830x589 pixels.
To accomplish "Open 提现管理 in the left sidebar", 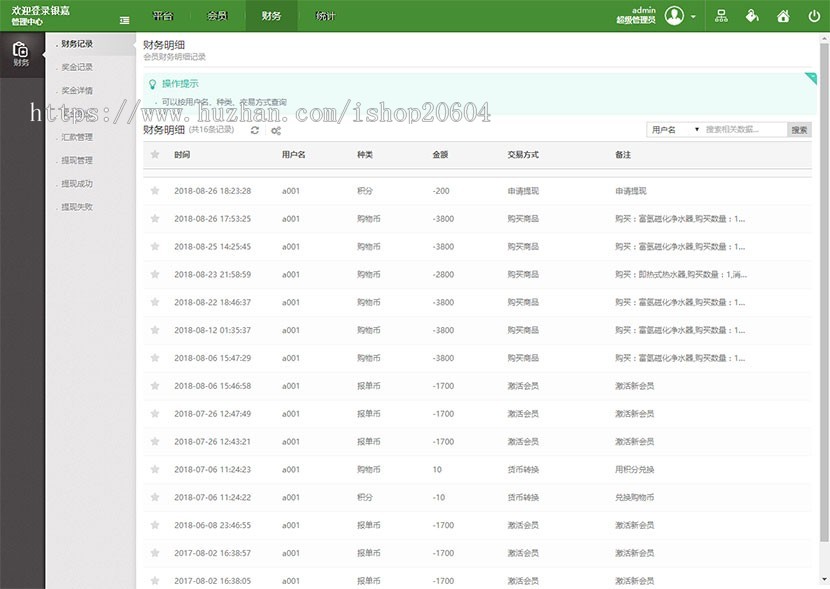I will [77, 160].
